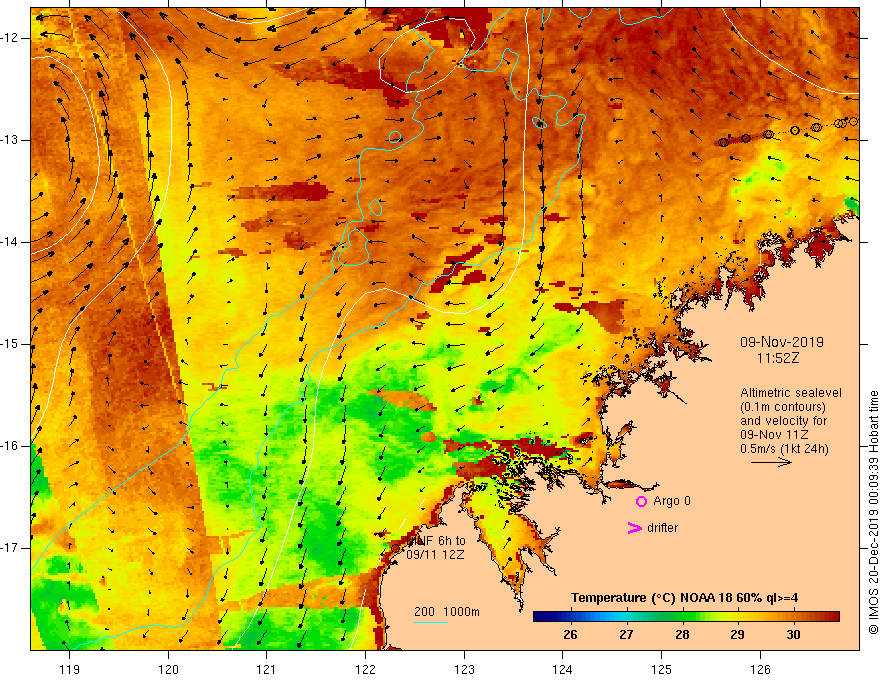Click the dark blue end of color bar
This screenshot has height=680, width=880.
click(542, 617)
